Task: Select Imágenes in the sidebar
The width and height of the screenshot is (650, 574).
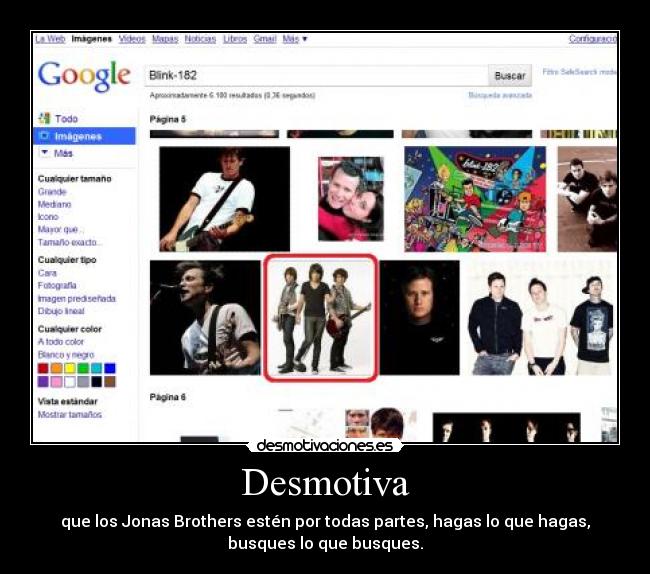Action: (84, 136)
